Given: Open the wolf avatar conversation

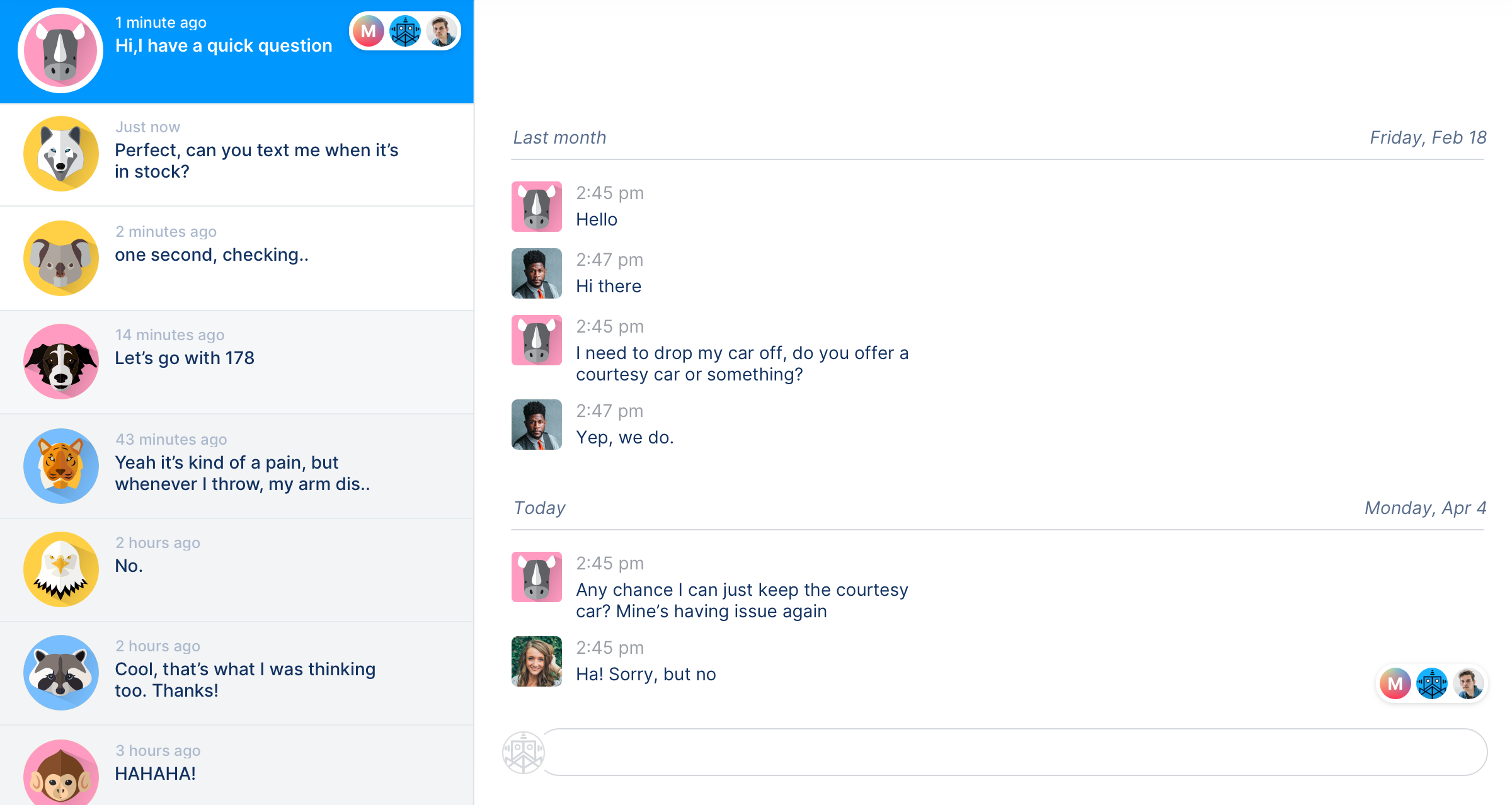Looking at the screenshot, I should [x=60, y=154].
